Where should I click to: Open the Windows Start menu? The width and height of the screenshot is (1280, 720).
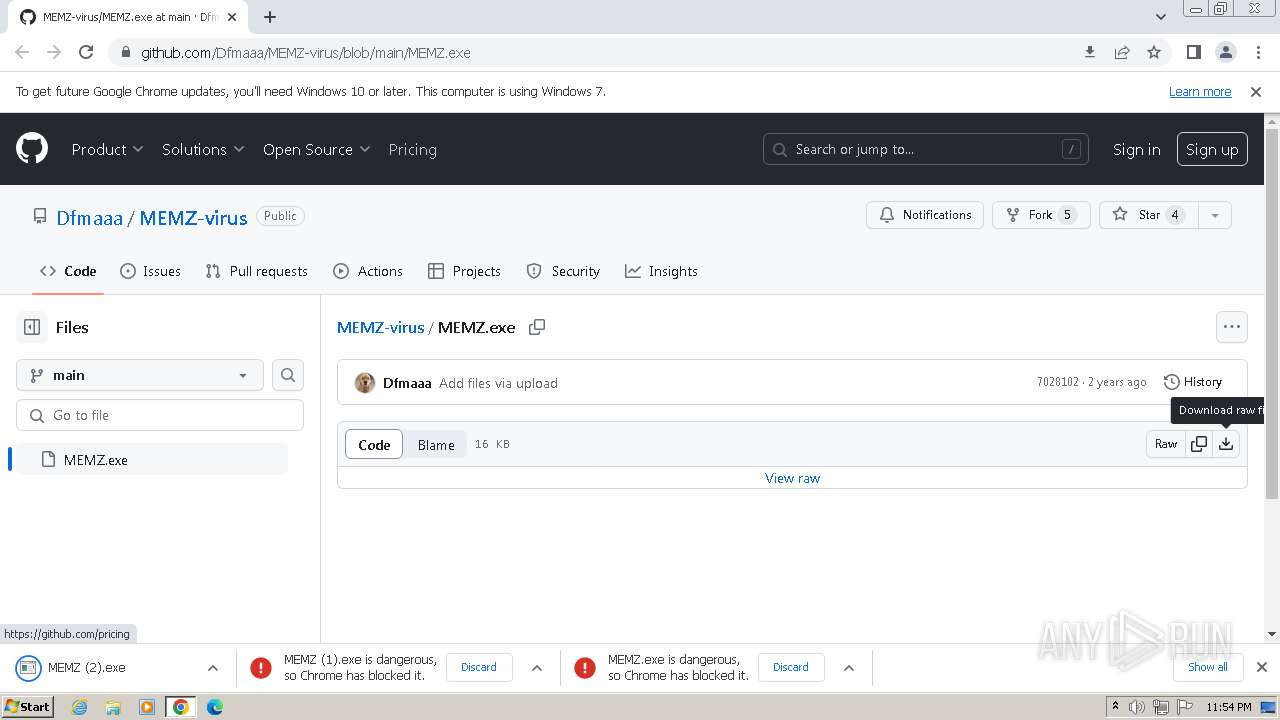pyautogui.click(x=27, y=707)
